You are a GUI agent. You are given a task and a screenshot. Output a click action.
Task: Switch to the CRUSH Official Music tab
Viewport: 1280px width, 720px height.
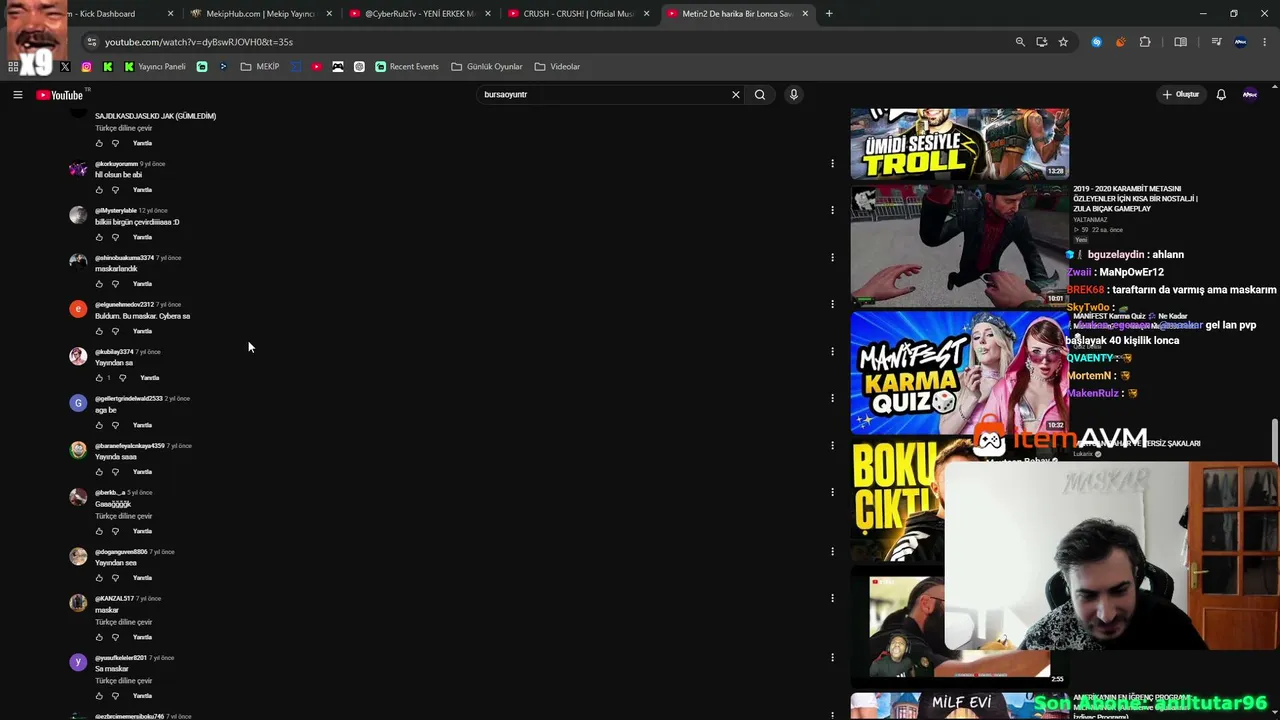(x=578, y=14)
